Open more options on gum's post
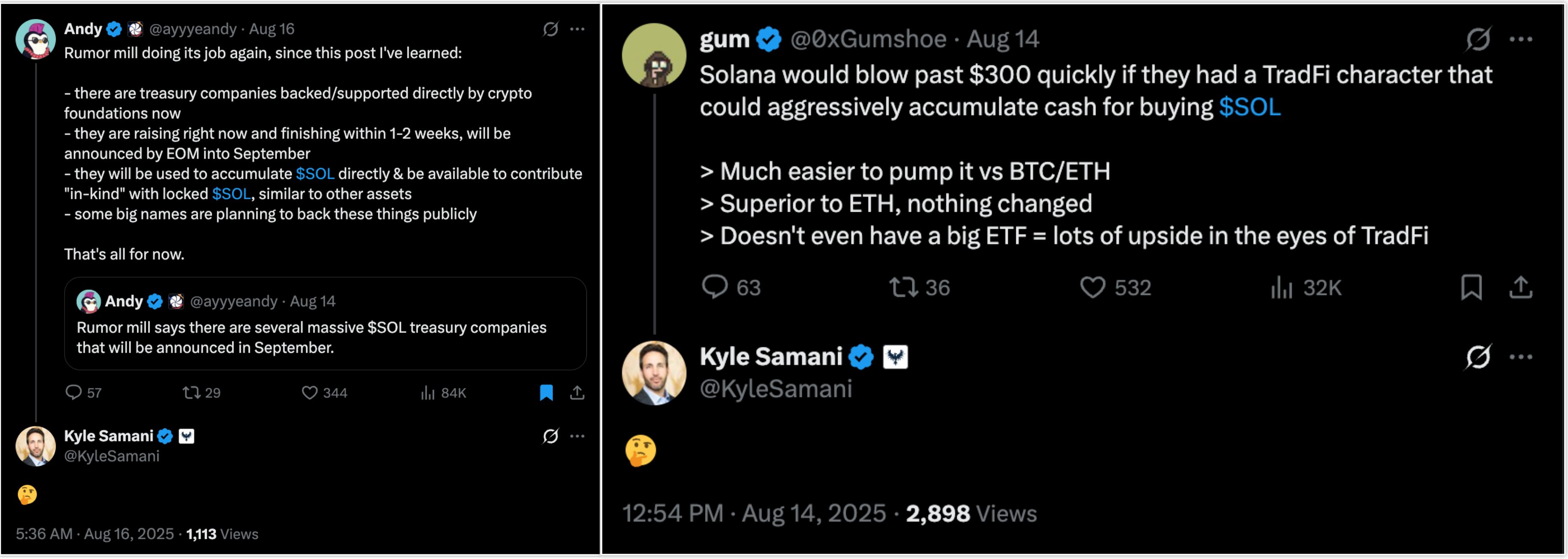This screenshot has height=559, width=1568. pos(1521,40)
